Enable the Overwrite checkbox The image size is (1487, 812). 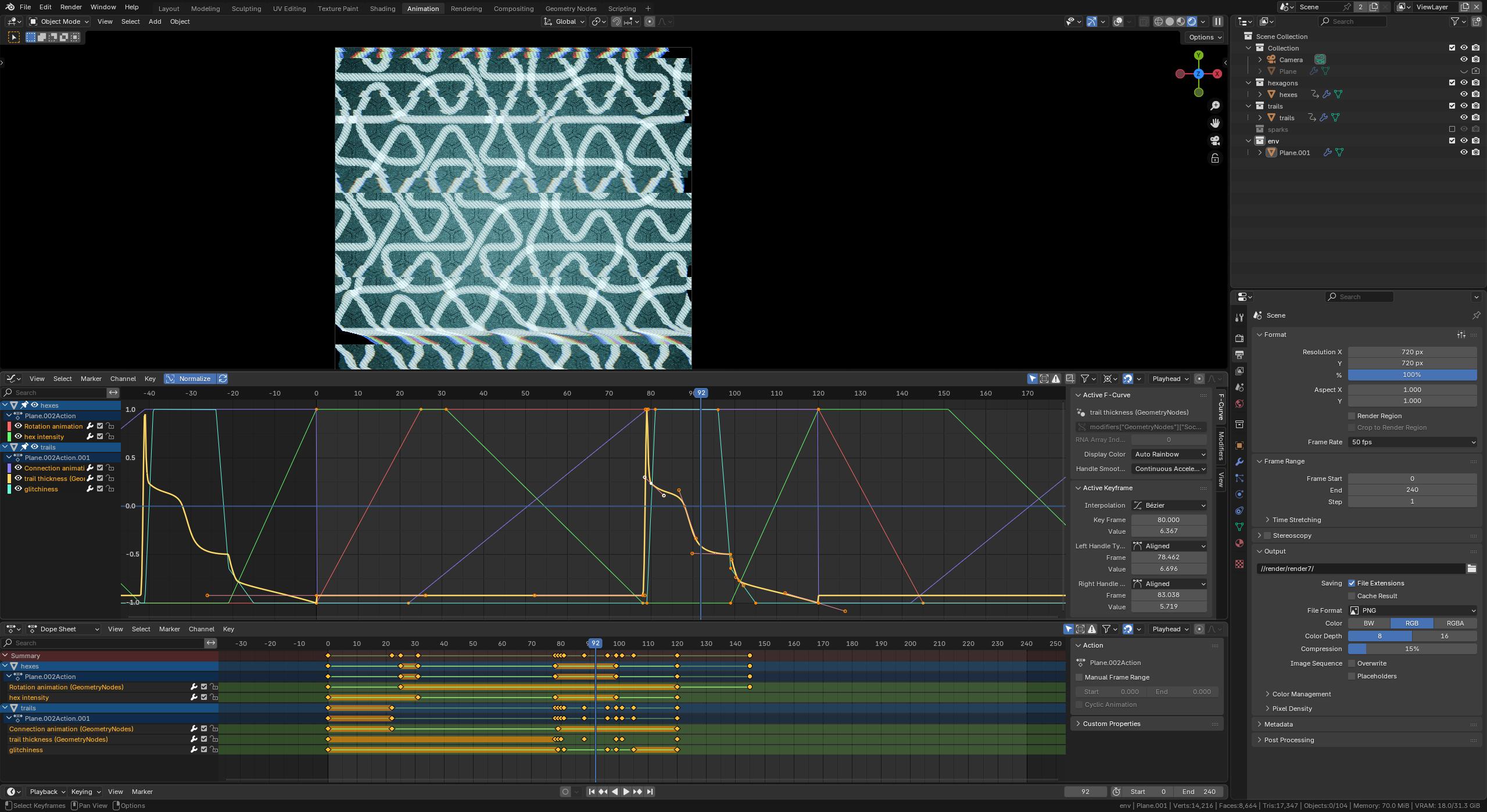(1352, 663)
